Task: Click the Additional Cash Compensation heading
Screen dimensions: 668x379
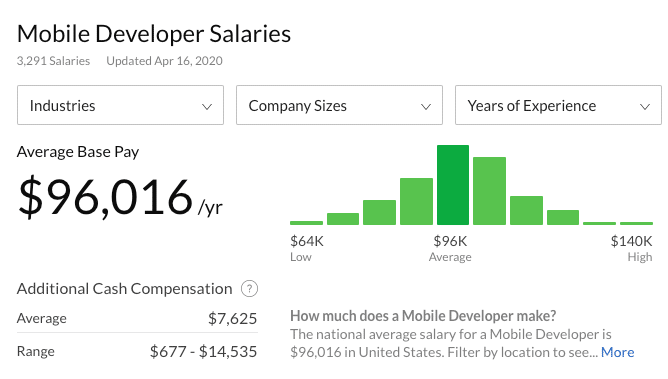Action: click(124, 289)
